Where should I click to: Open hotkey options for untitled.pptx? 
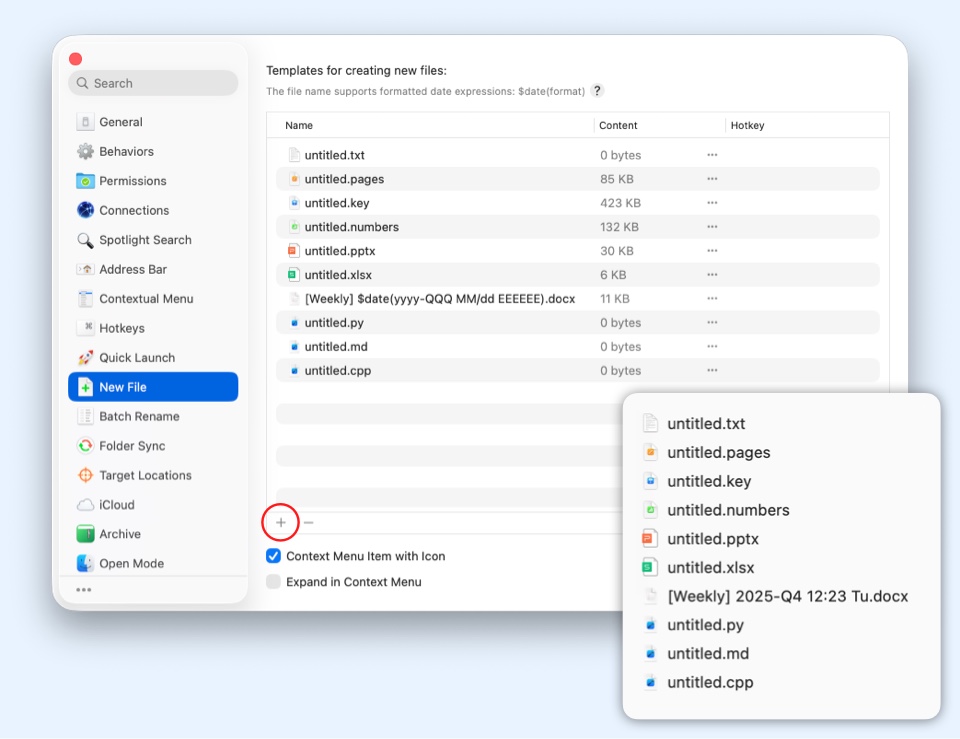pyautogui.click(x=713, y=251)
